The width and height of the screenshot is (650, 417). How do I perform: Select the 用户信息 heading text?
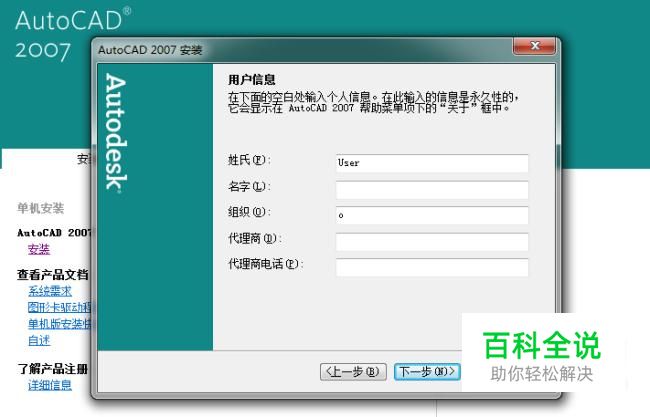[x=252, y=80]
